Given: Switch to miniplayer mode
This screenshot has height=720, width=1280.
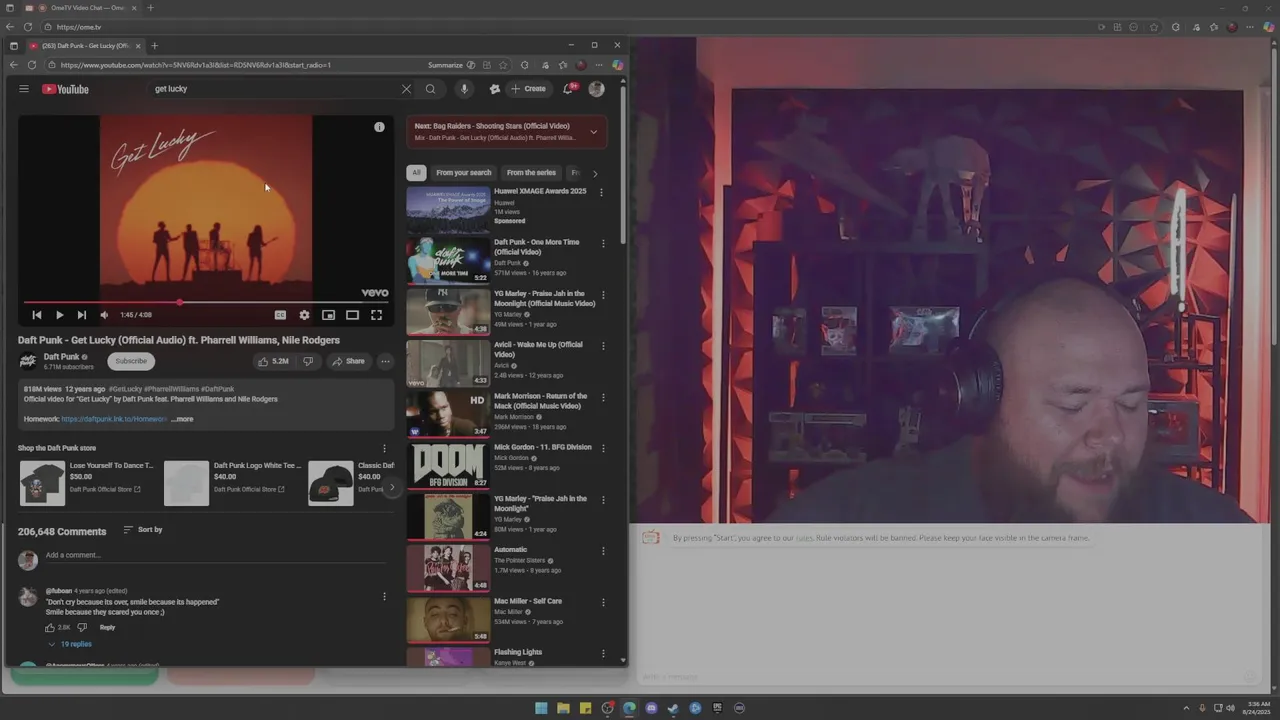Looking at the screenshot, I should point(328,315).
